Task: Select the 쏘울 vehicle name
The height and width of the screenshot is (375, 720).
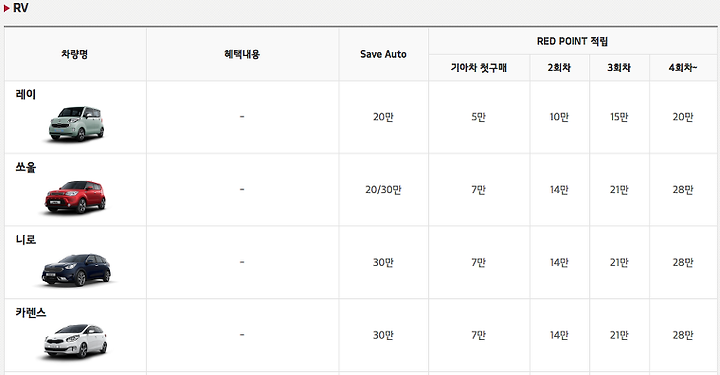Action: (x=26, y=167)
